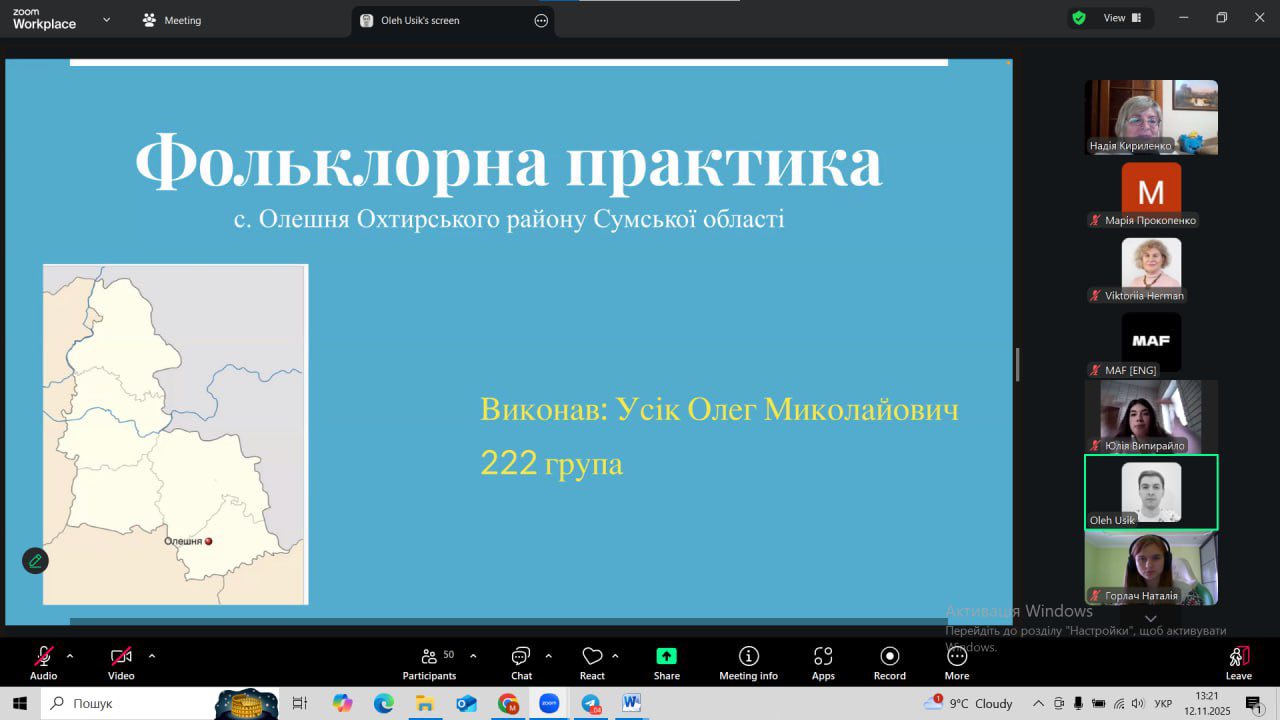
Task: Open the More options menu
Action: pos(956,662)
